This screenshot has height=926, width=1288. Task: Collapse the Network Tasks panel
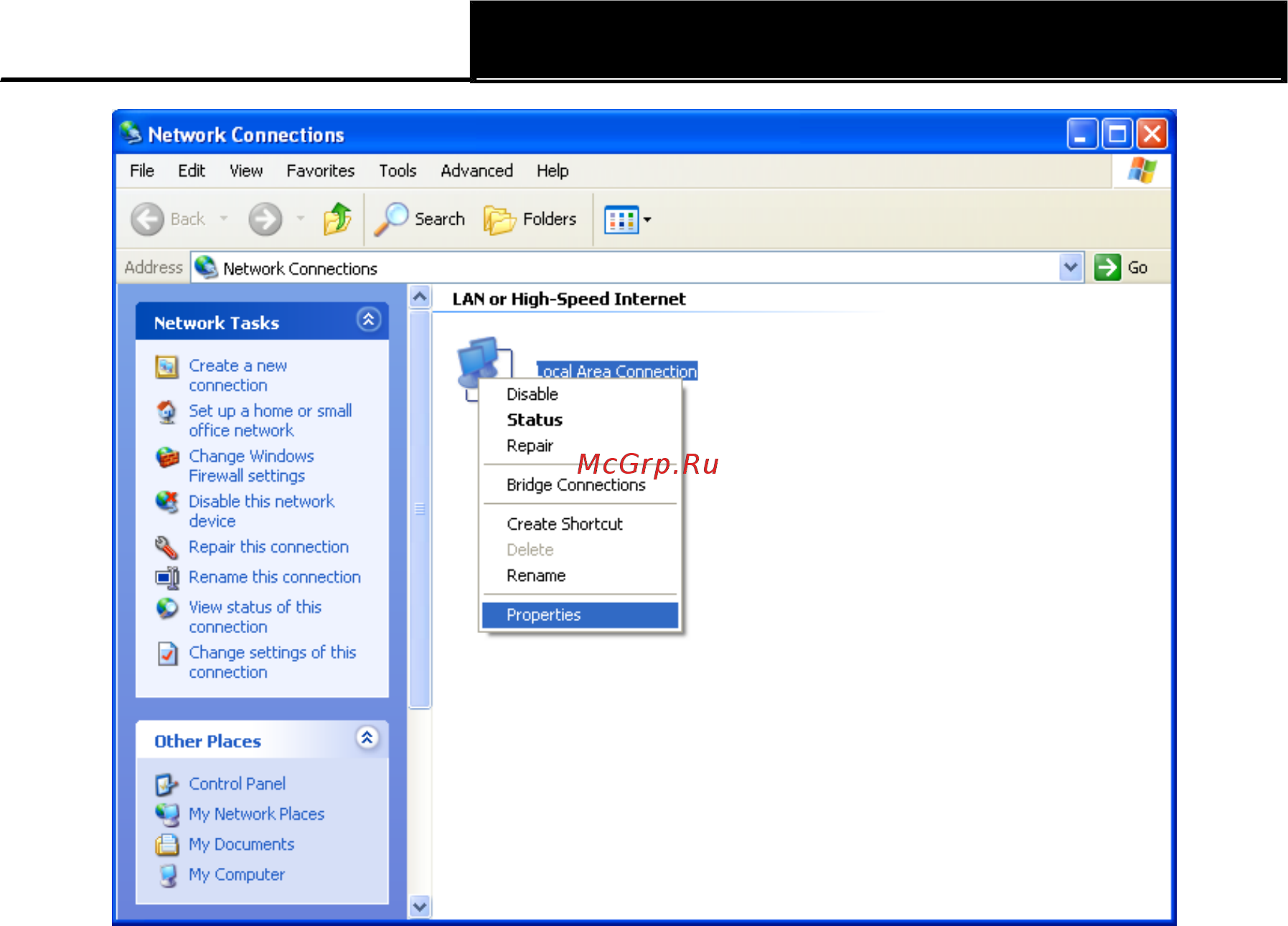368,319
